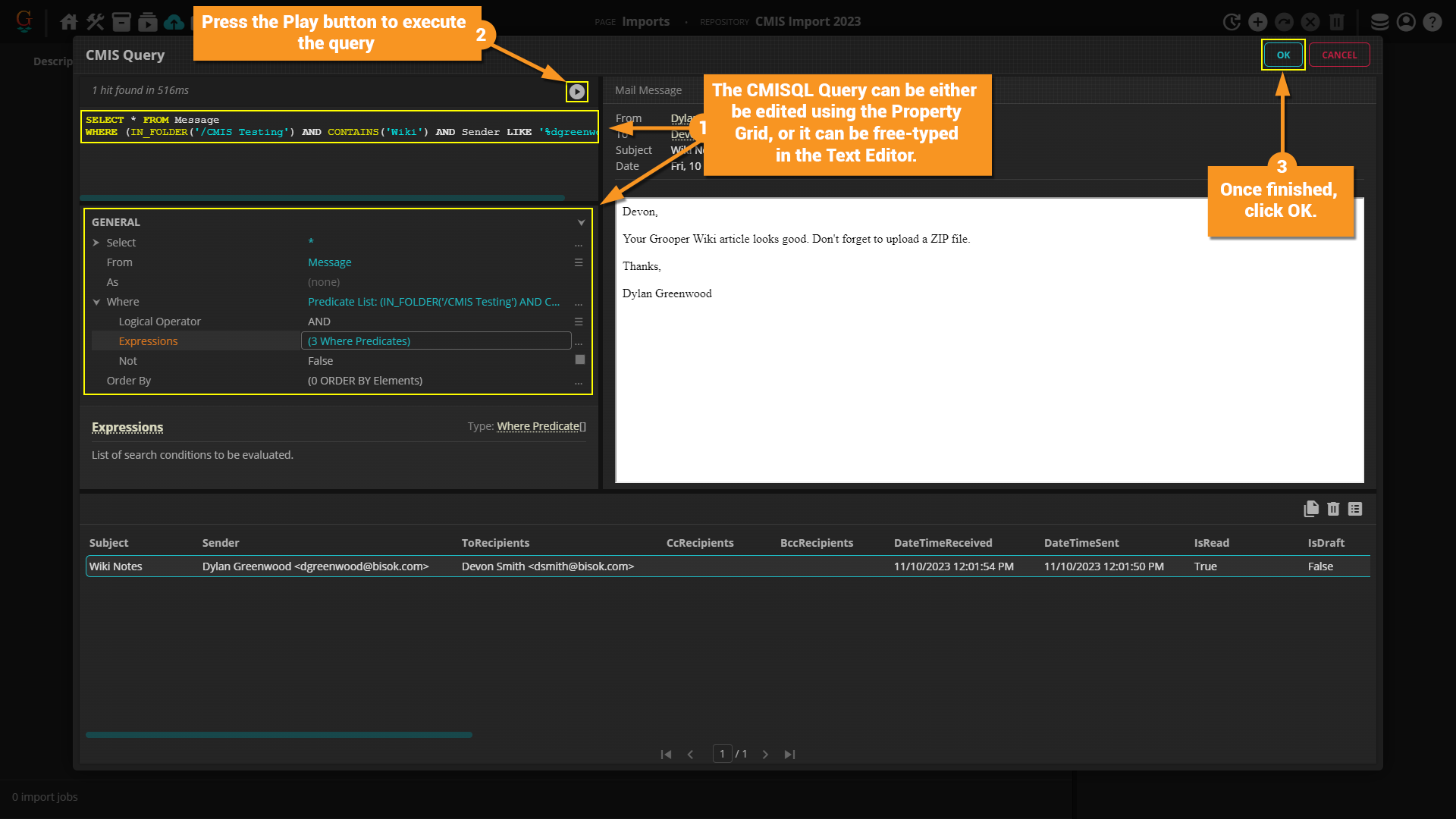Open the Logical Operator AND dropdown
The height and width of the screenshot is (819, 1456).
[579, 322]
